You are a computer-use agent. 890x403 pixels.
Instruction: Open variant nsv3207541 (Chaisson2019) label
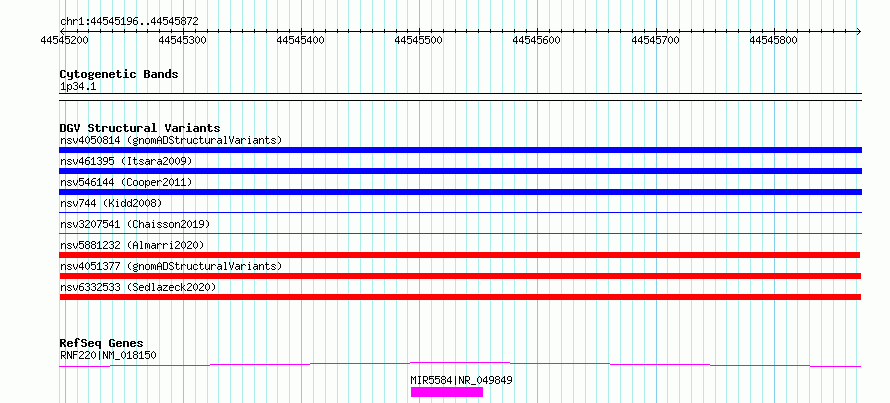click(135, 224)
